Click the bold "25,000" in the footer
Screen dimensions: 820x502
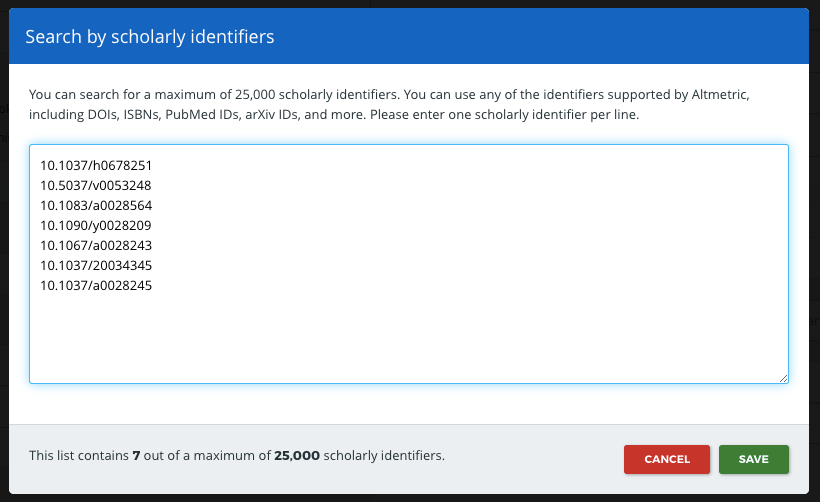coord(297,456)
